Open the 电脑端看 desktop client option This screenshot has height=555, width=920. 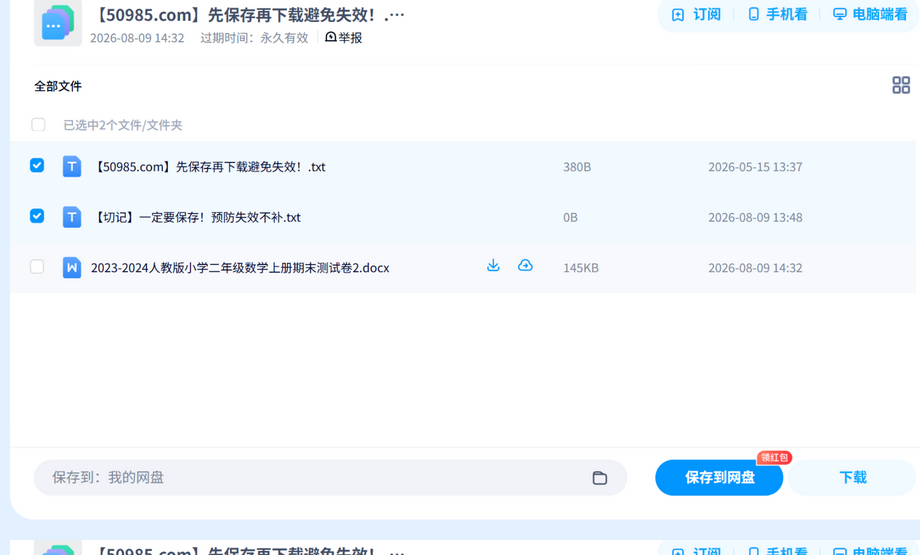point(870,15)
